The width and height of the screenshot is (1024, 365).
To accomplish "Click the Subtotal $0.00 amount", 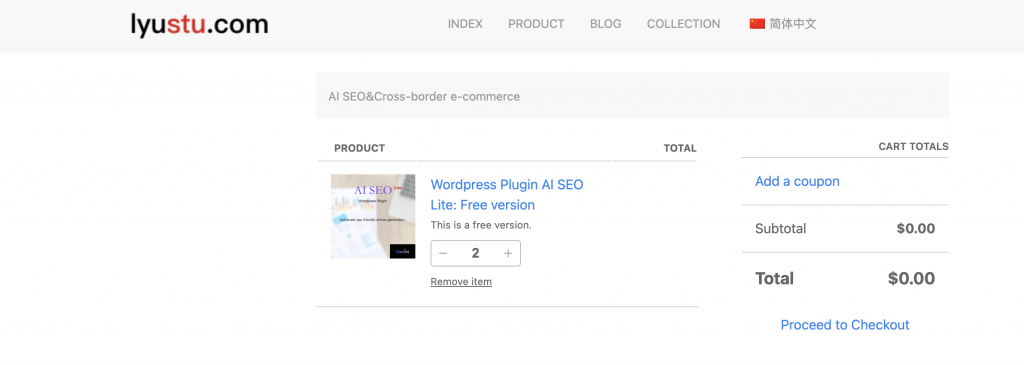I will point(916,229).
